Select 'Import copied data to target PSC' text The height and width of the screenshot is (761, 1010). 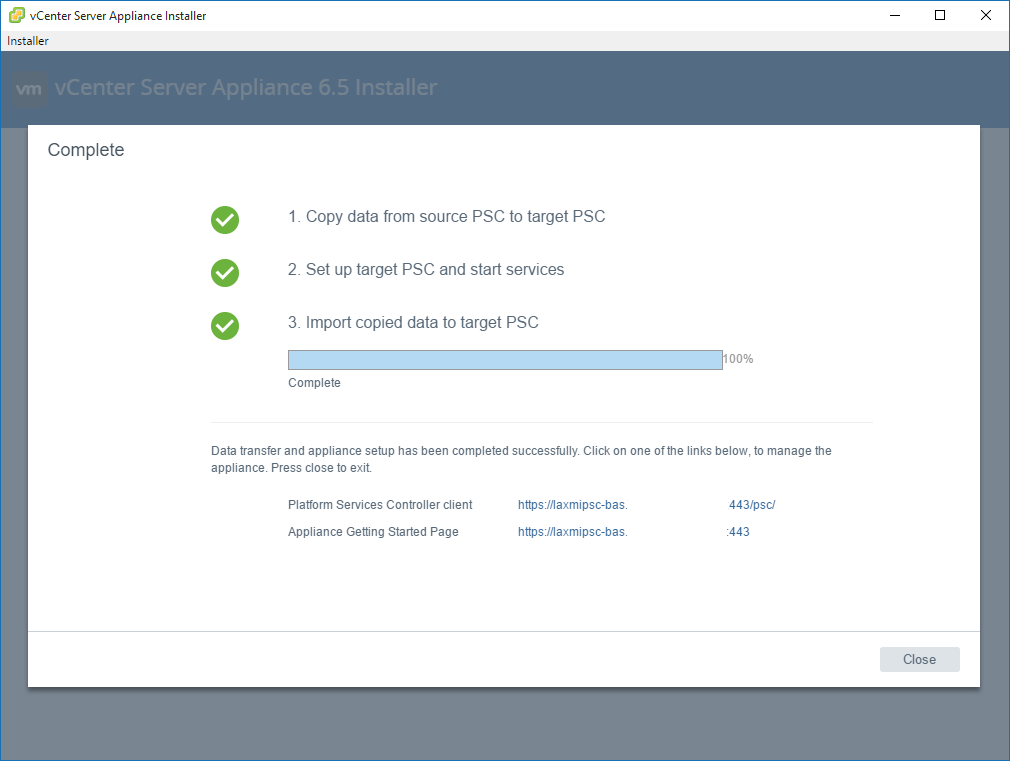[413, 323]
